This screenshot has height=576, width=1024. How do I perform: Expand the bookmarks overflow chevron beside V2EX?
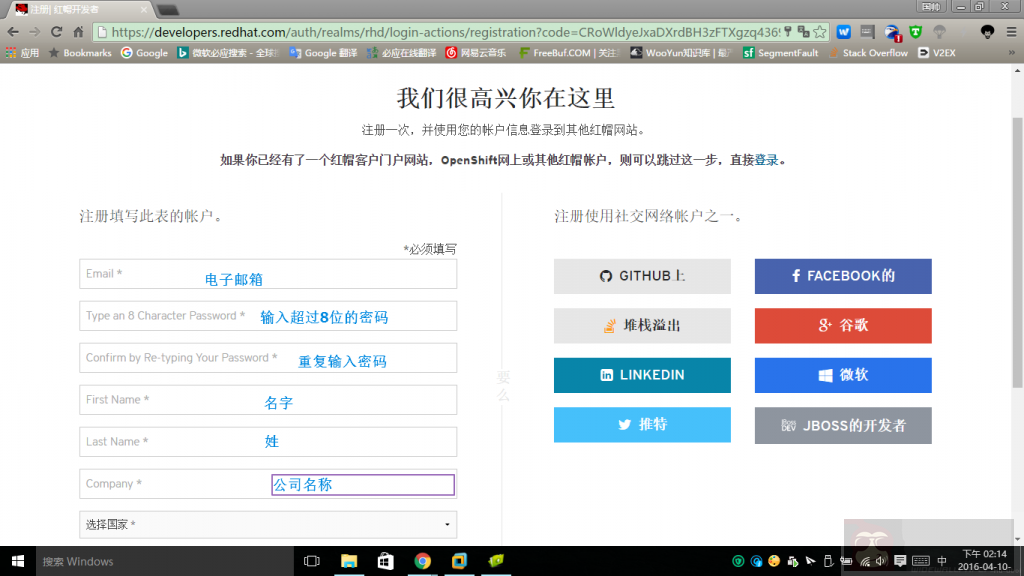pos(1013,52)
